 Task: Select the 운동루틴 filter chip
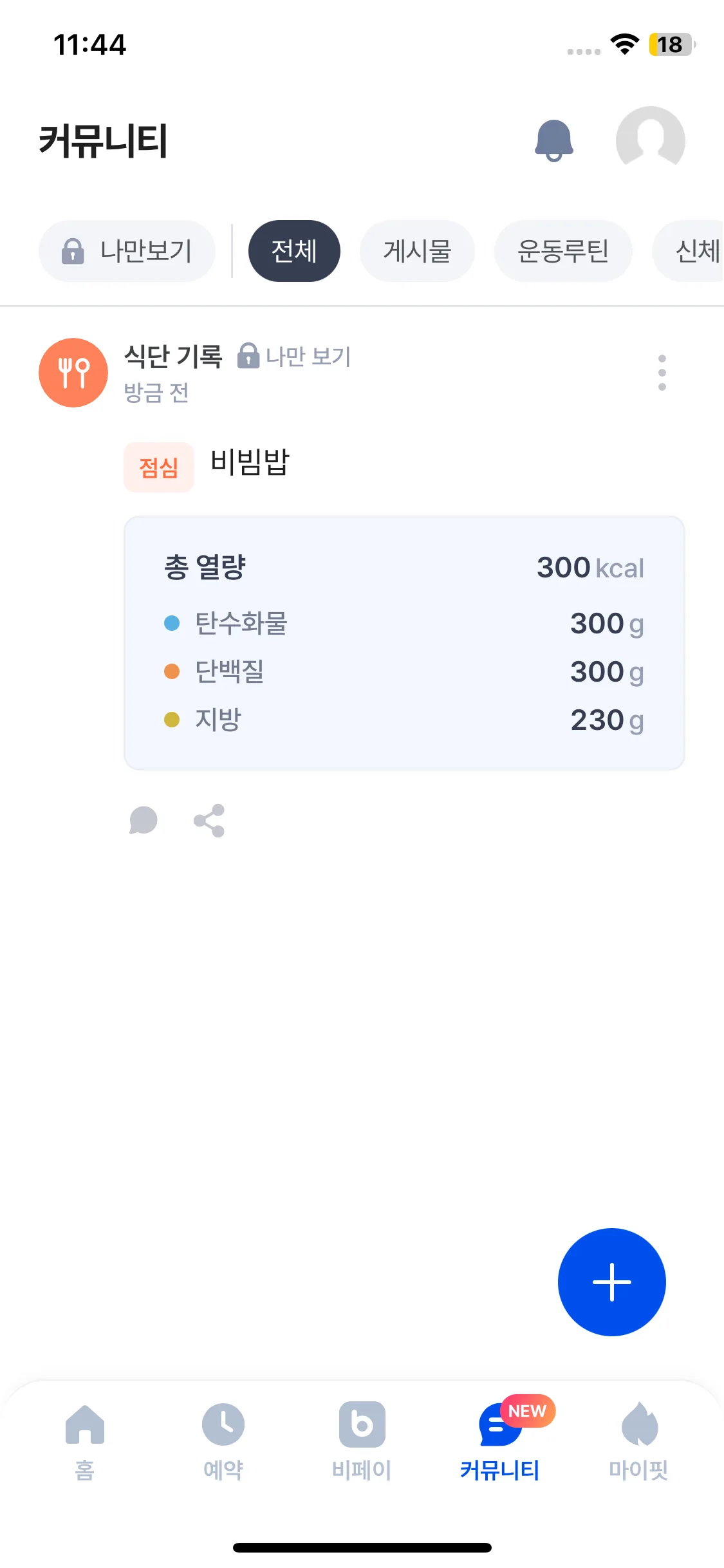[563, 251]
